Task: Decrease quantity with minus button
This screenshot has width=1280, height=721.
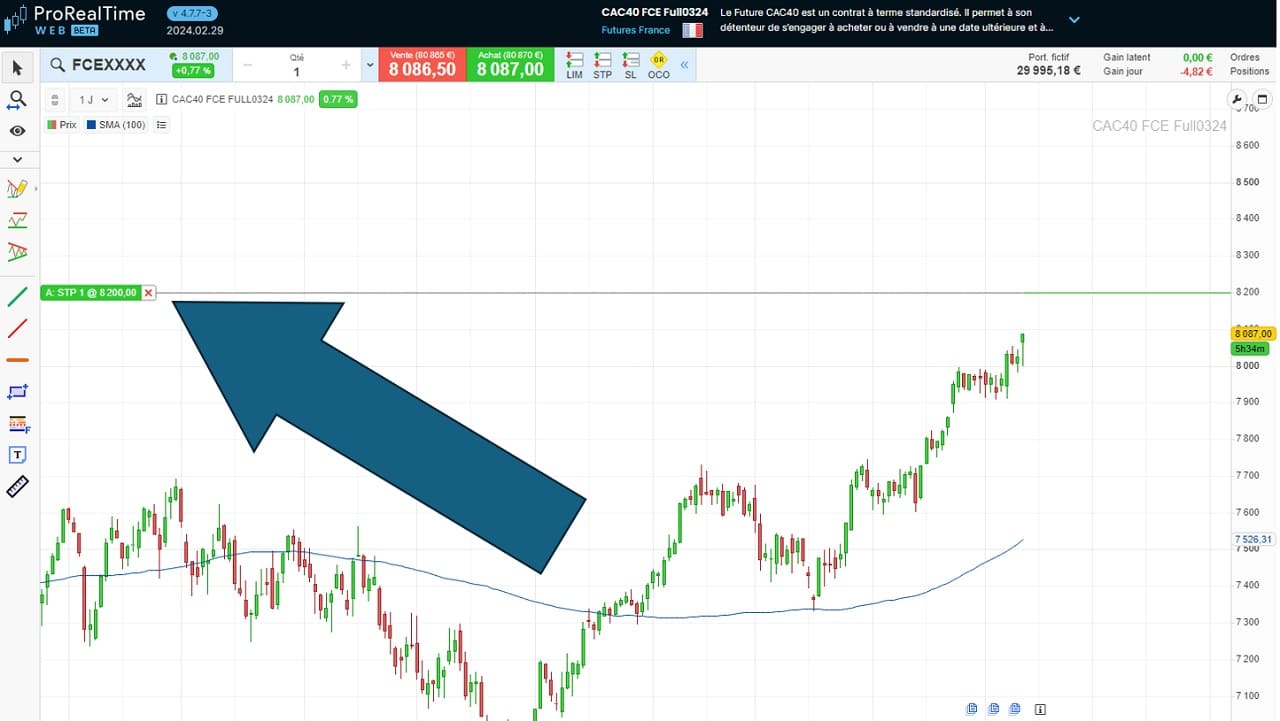Action: coord(247,65)
